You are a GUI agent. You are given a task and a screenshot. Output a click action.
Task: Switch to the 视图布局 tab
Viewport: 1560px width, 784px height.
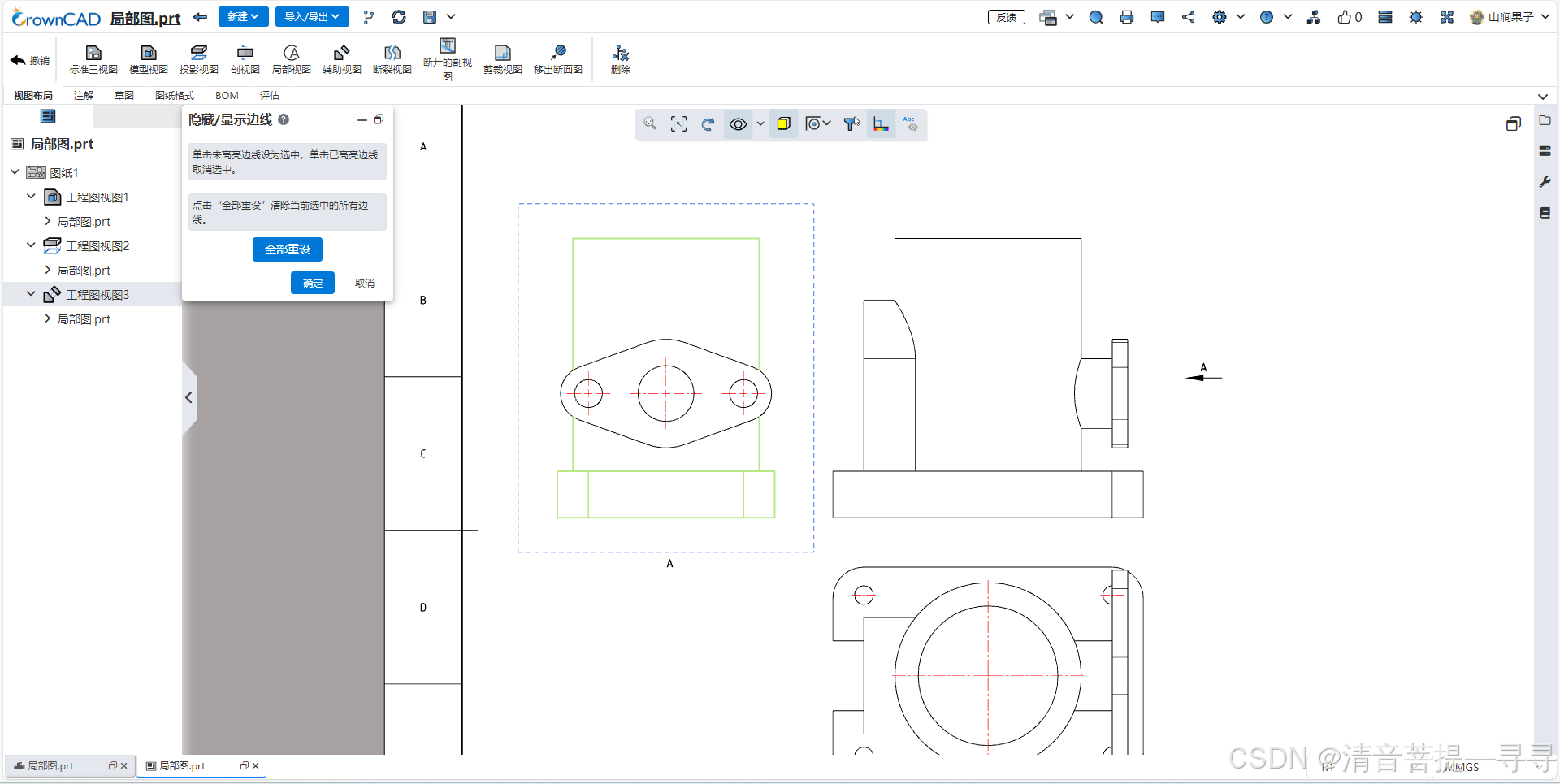[x=32, y=95]
